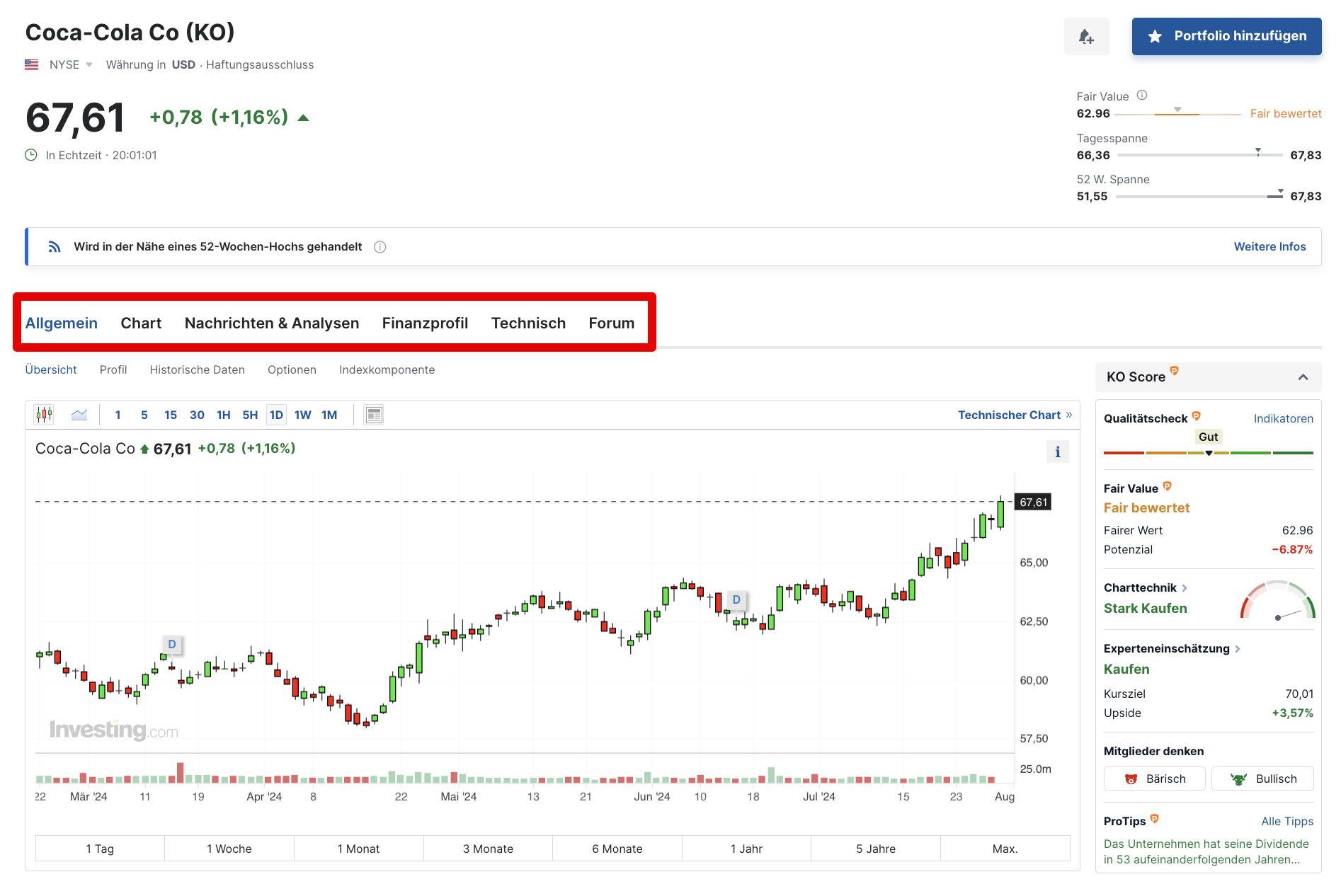This screenshot has height=896, width=1341.
Task: Click the Fair Value info icon
Action: [1142, 96]
